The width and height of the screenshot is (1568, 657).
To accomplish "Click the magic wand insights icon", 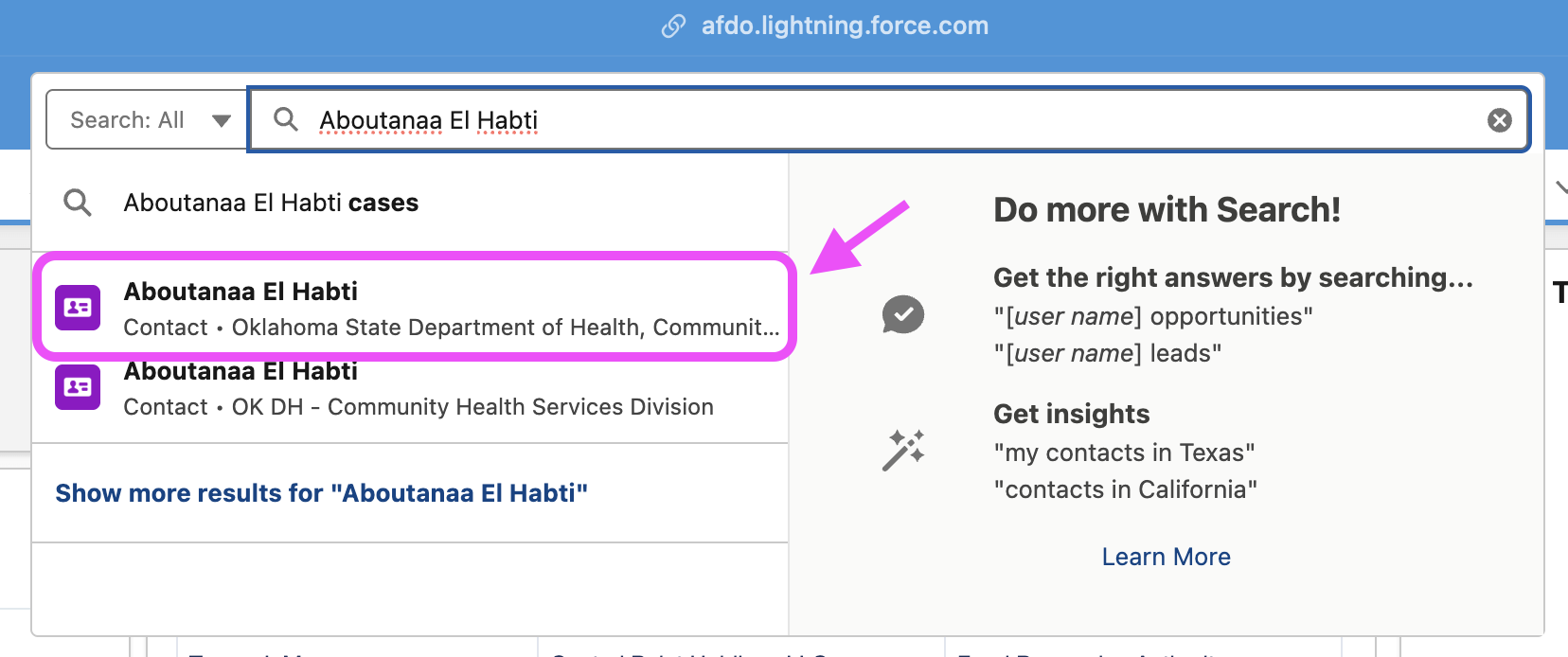I will (x=902, y=449).
